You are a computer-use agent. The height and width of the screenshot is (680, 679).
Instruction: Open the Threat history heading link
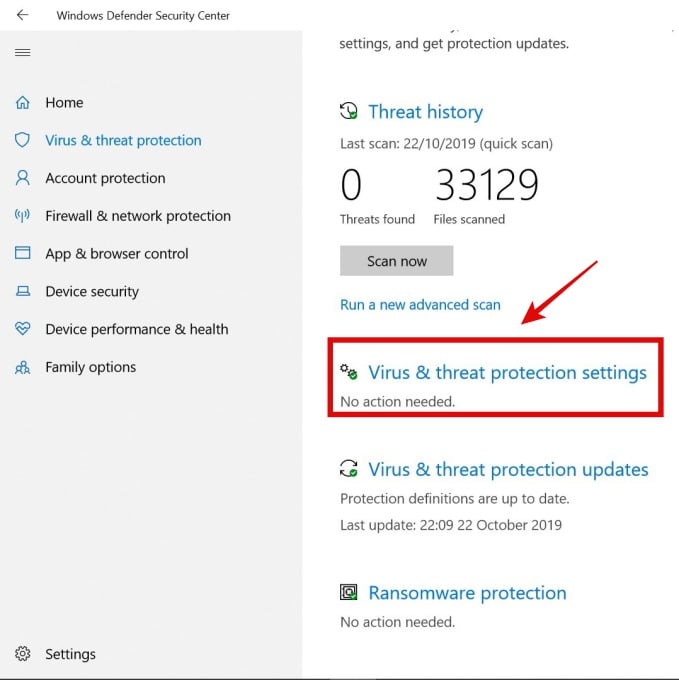click(x=425, y=112)
